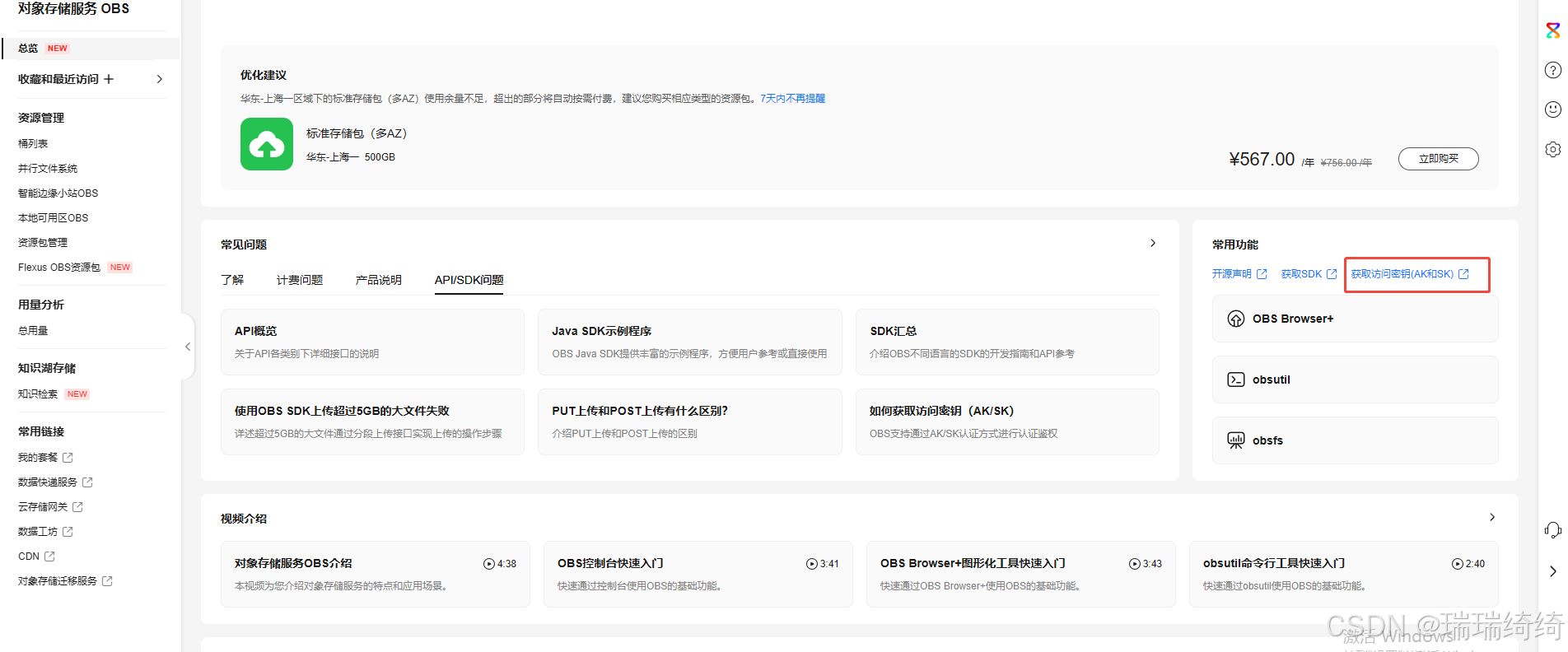
Task: Open the 获取访问密钥(AK和SK) link
Action: (x=1402, y=274)
